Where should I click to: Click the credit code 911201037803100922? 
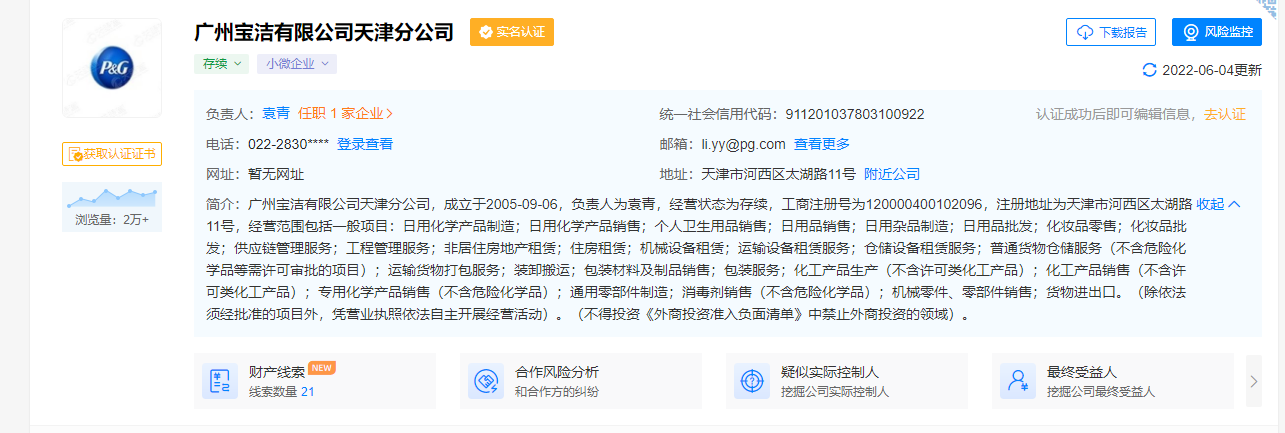(x=855, y=114)
